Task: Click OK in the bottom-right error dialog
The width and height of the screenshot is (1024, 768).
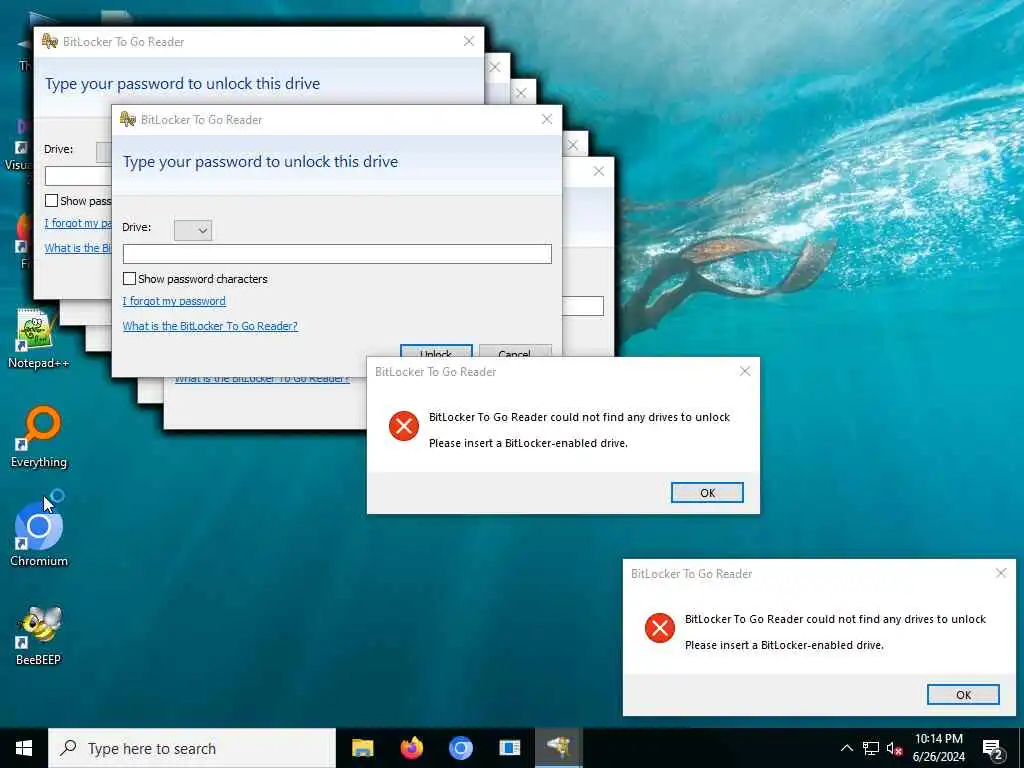Action: coord(963,694)
